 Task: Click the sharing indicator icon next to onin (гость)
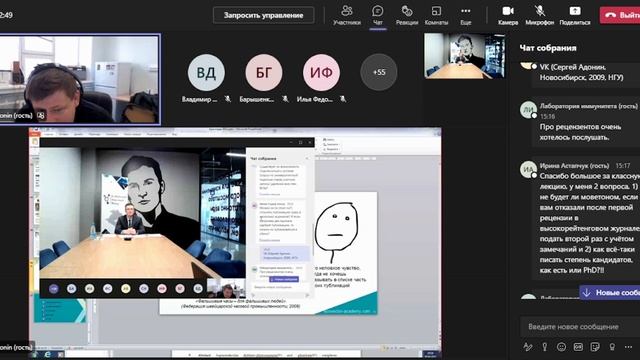41,116
